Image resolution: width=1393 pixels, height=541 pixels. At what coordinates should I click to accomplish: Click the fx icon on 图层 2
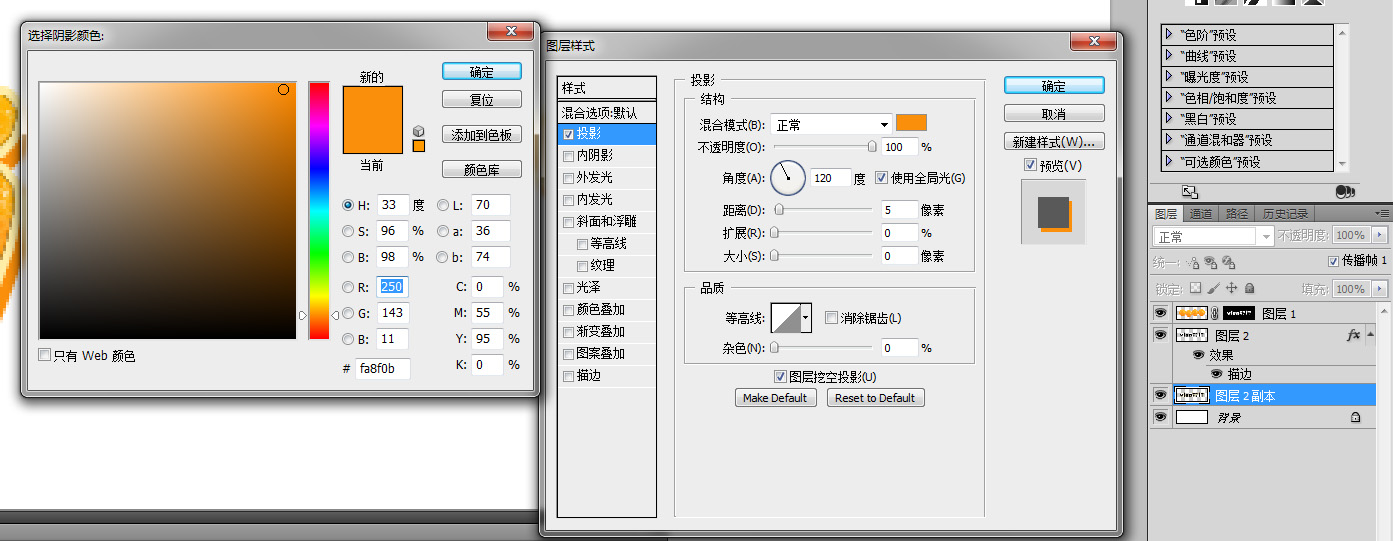[1354, 335]
